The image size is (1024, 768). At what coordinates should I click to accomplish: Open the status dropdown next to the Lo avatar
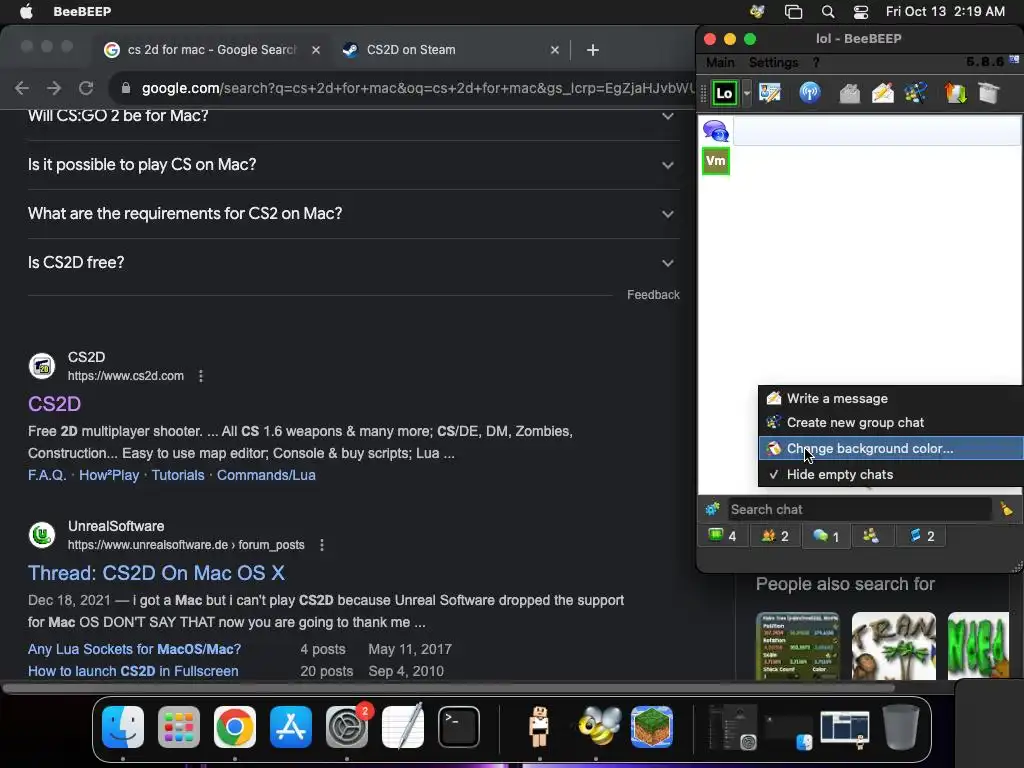(746, 93)
